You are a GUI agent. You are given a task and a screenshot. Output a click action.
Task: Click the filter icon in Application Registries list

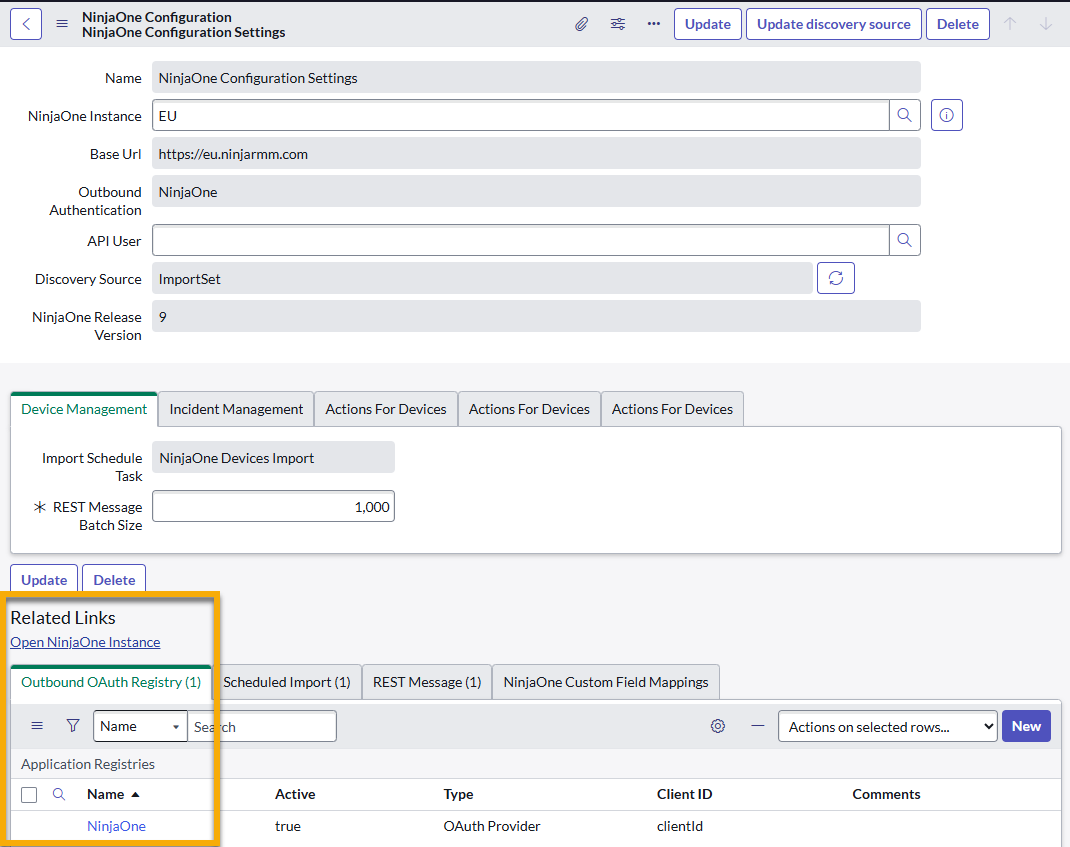(x=72, y=725)
